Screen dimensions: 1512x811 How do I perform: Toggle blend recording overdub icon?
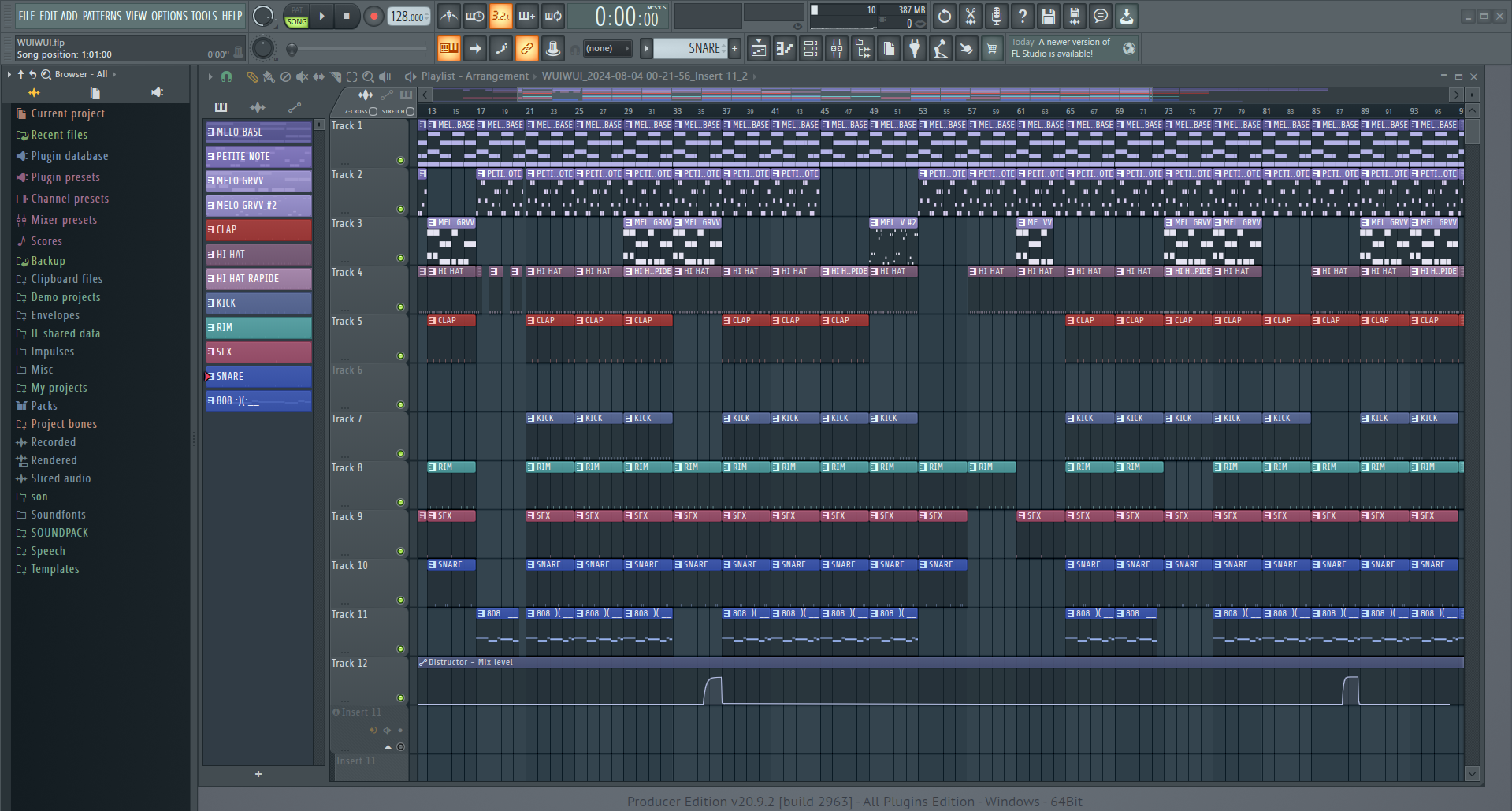pos(527,16)
